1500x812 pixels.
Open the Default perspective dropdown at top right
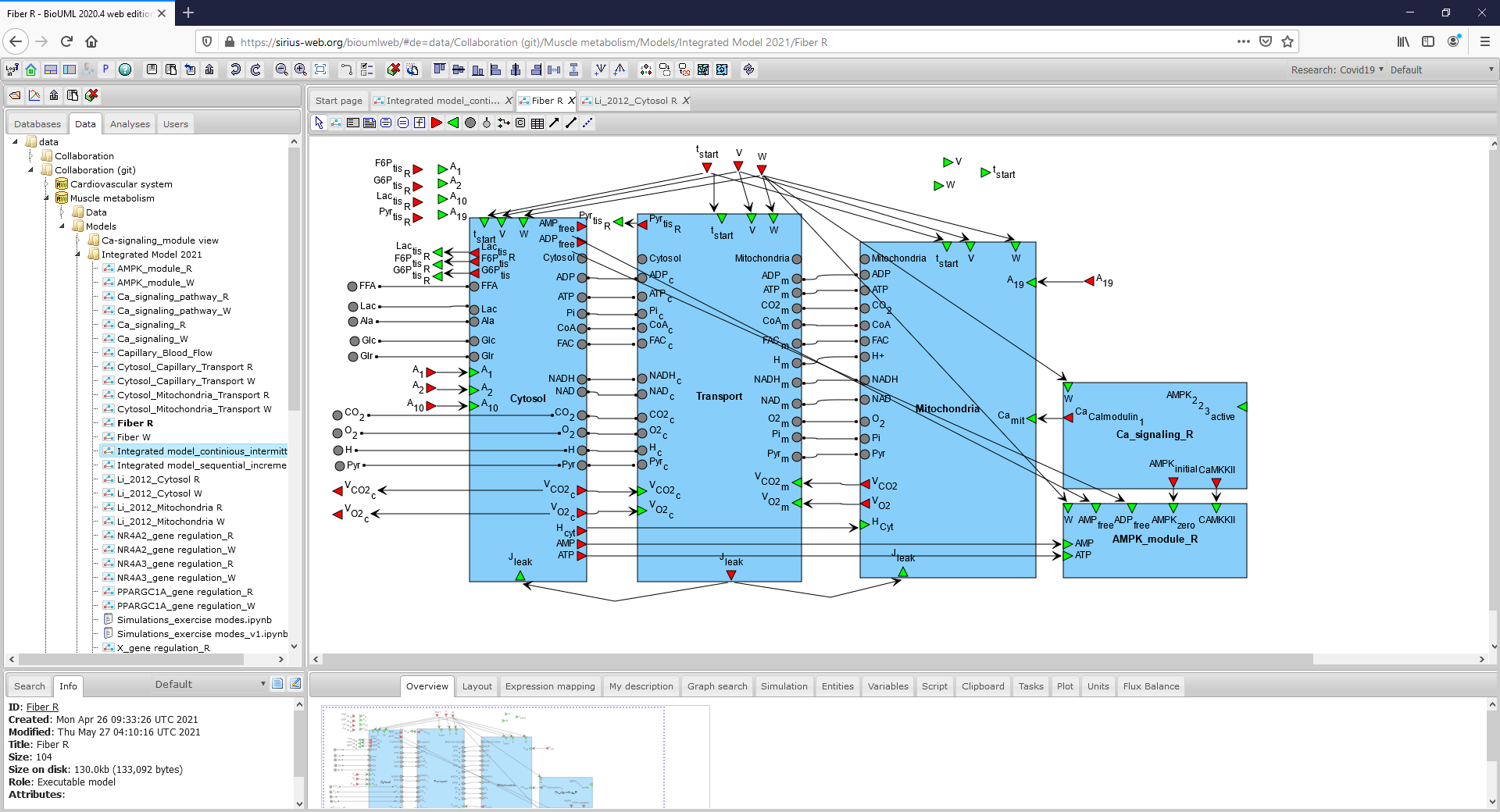tap(1441, 69)
